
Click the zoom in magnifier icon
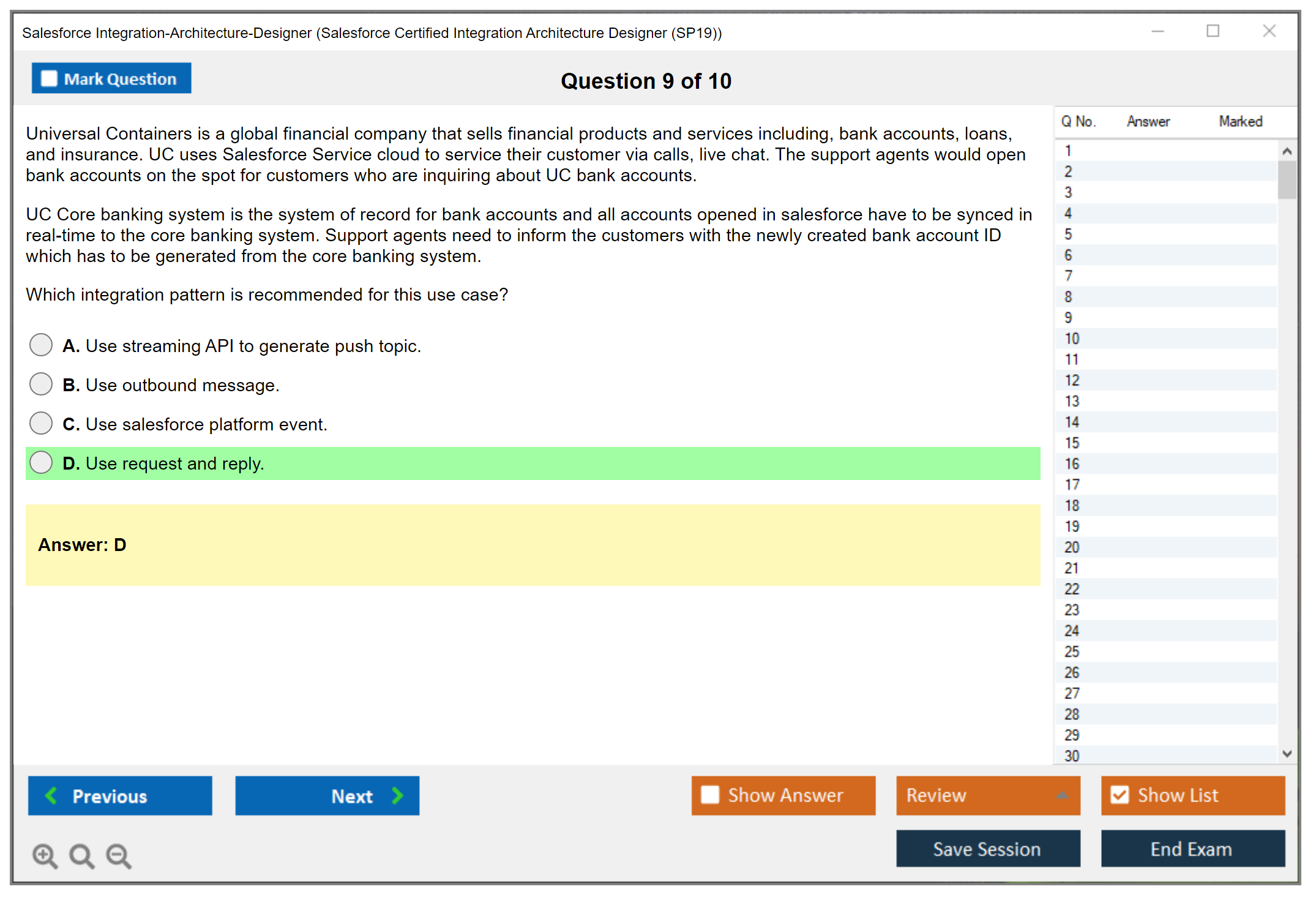tap(45, 855)
